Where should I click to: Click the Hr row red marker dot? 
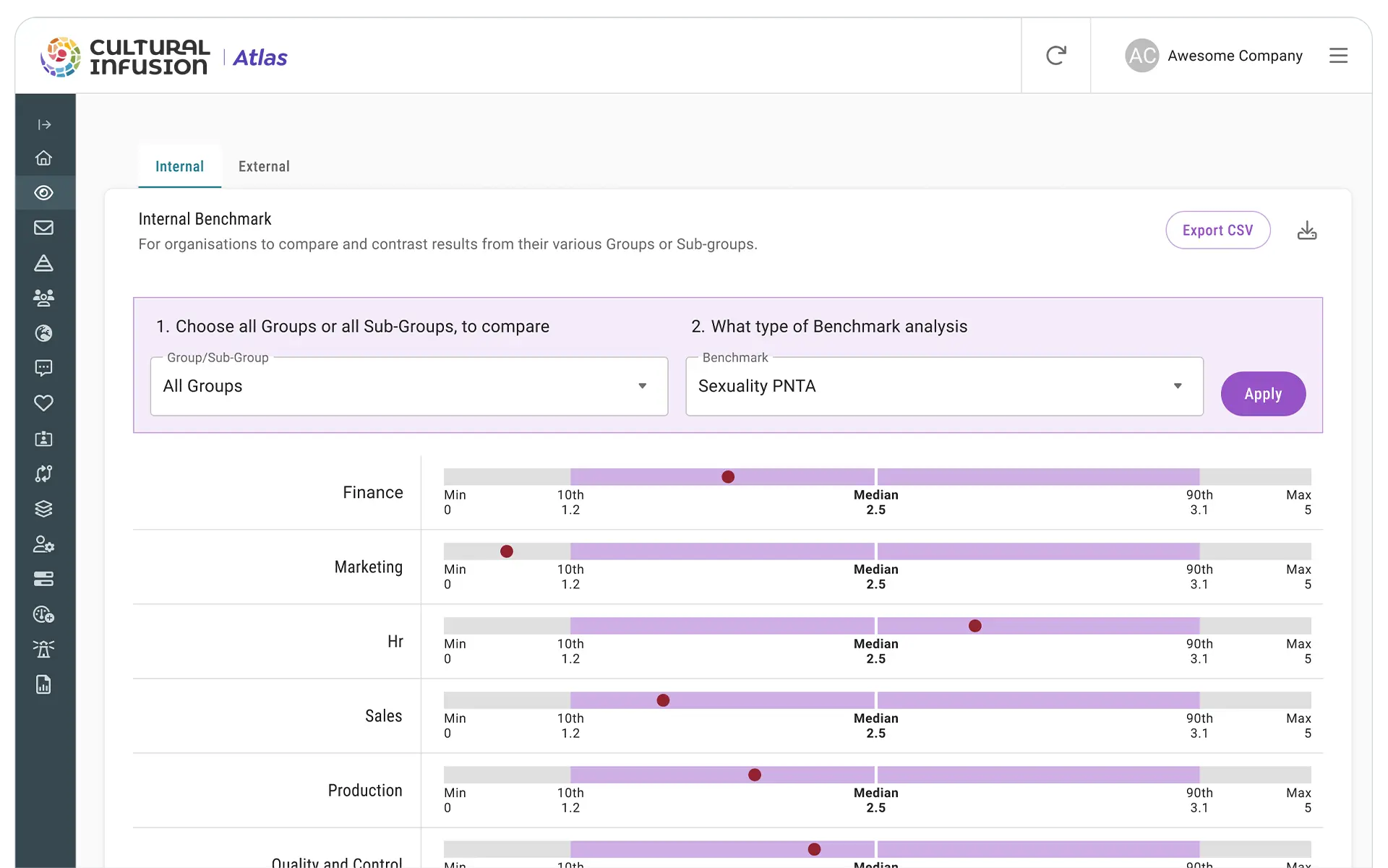click(975, 626)
